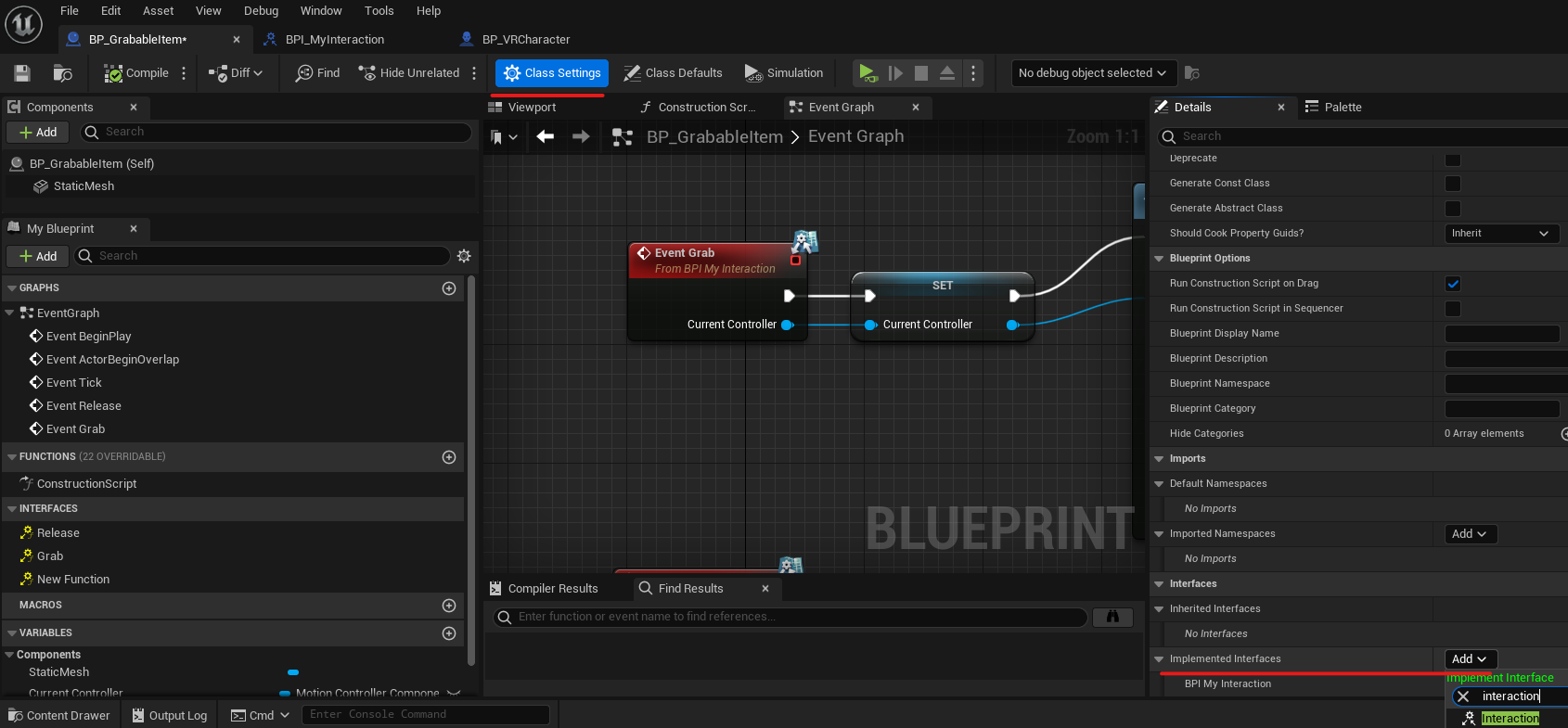Image resolution: width=1568 pixels, height=728 pixels.
Task: Click the Eject icon
Action: 947,73
